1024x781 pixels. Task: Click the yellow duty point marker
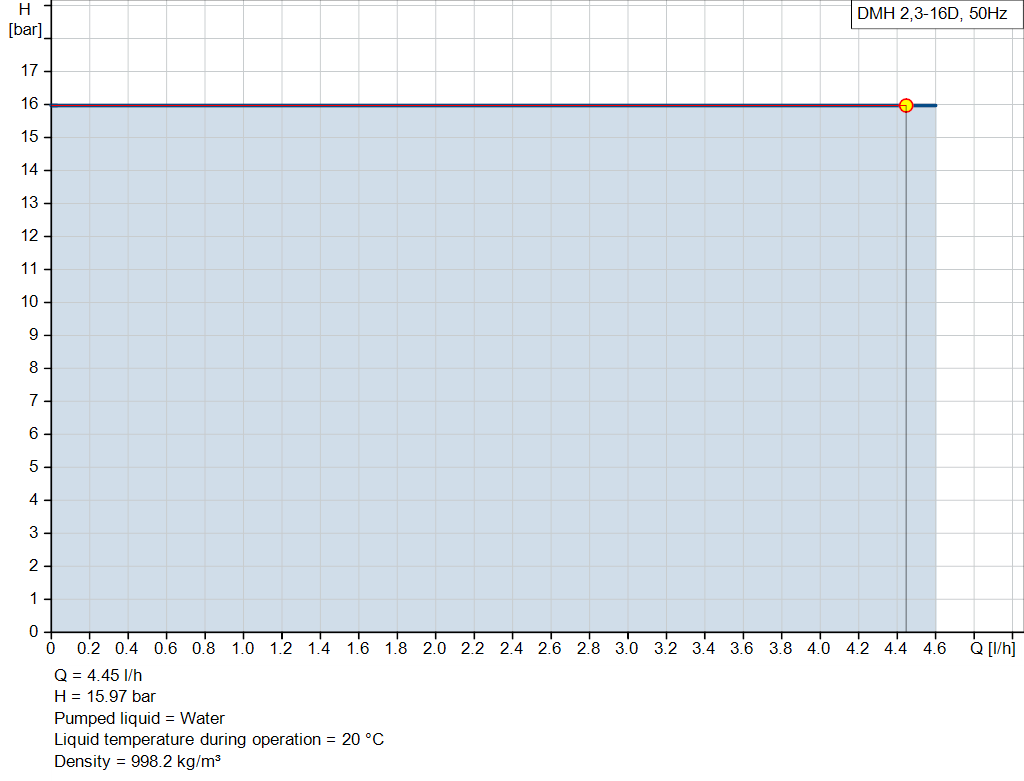906,105
